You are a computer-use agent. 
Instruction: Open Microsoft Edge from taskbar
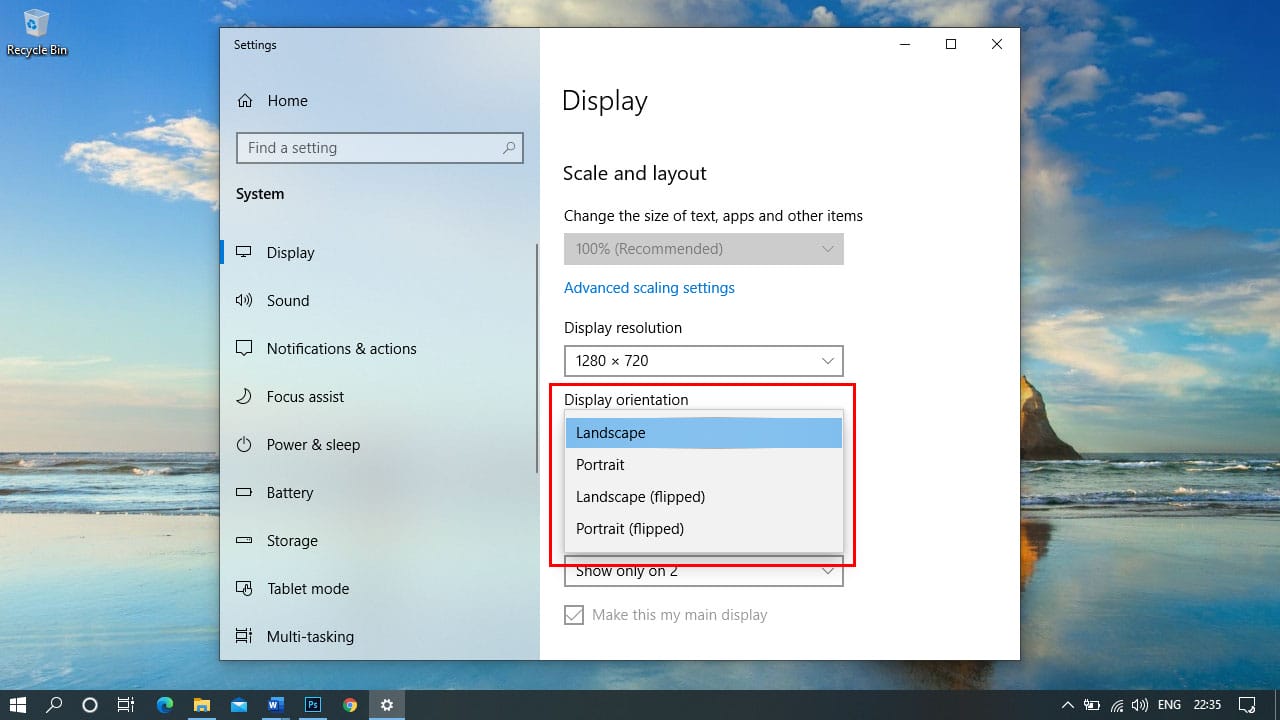point(164,705)
